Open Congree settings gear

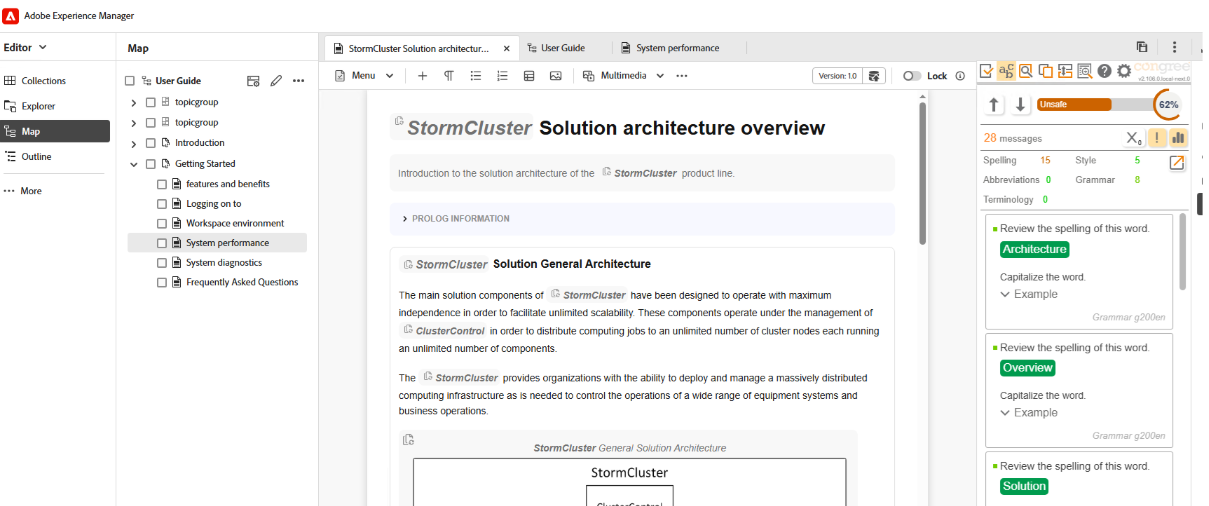(1123, 71)
